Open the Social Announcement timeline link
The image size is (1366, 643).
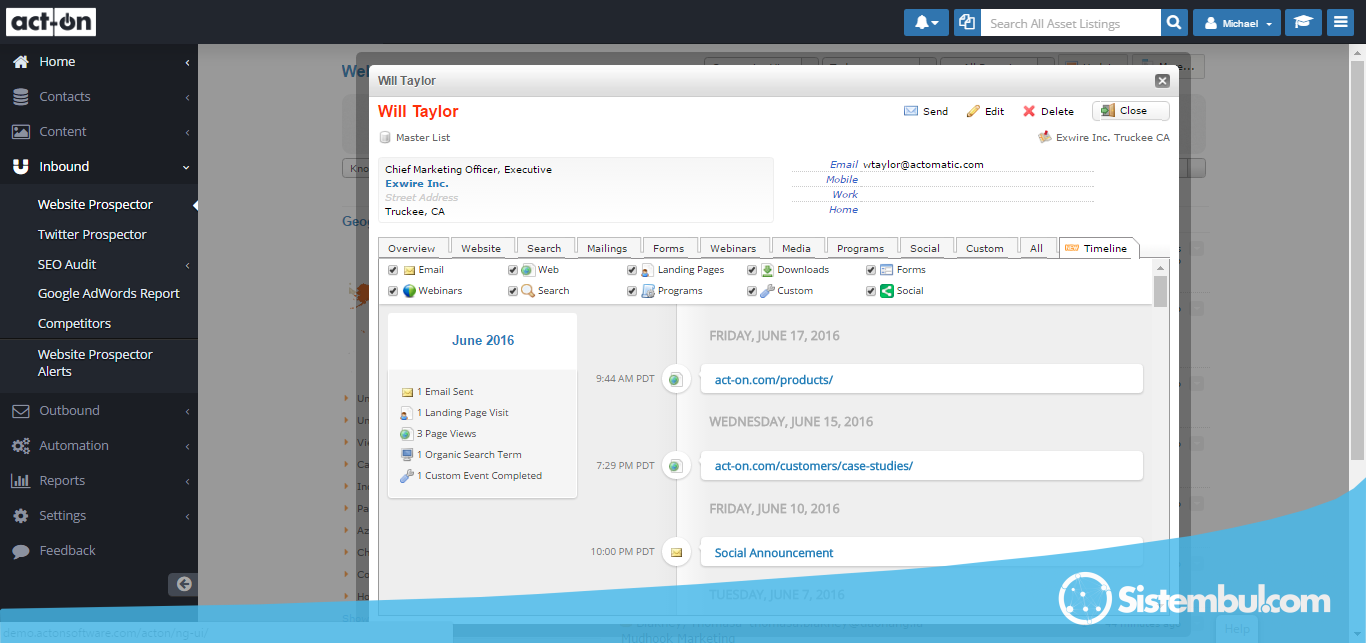tap(774, 553)
